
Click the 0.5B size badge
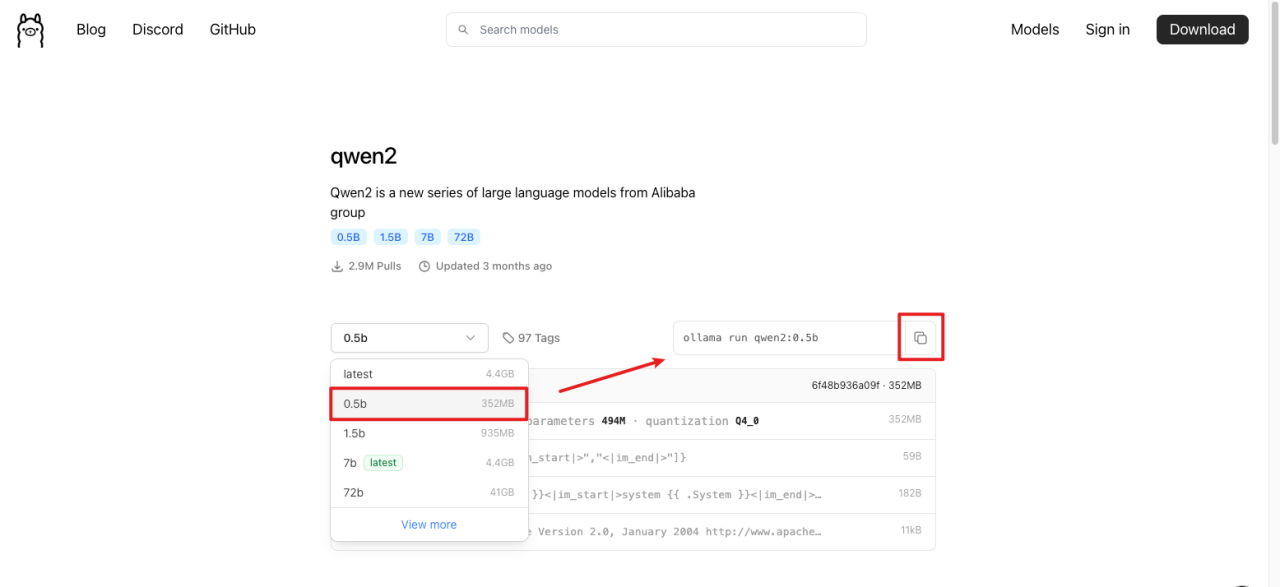point(348,237)
